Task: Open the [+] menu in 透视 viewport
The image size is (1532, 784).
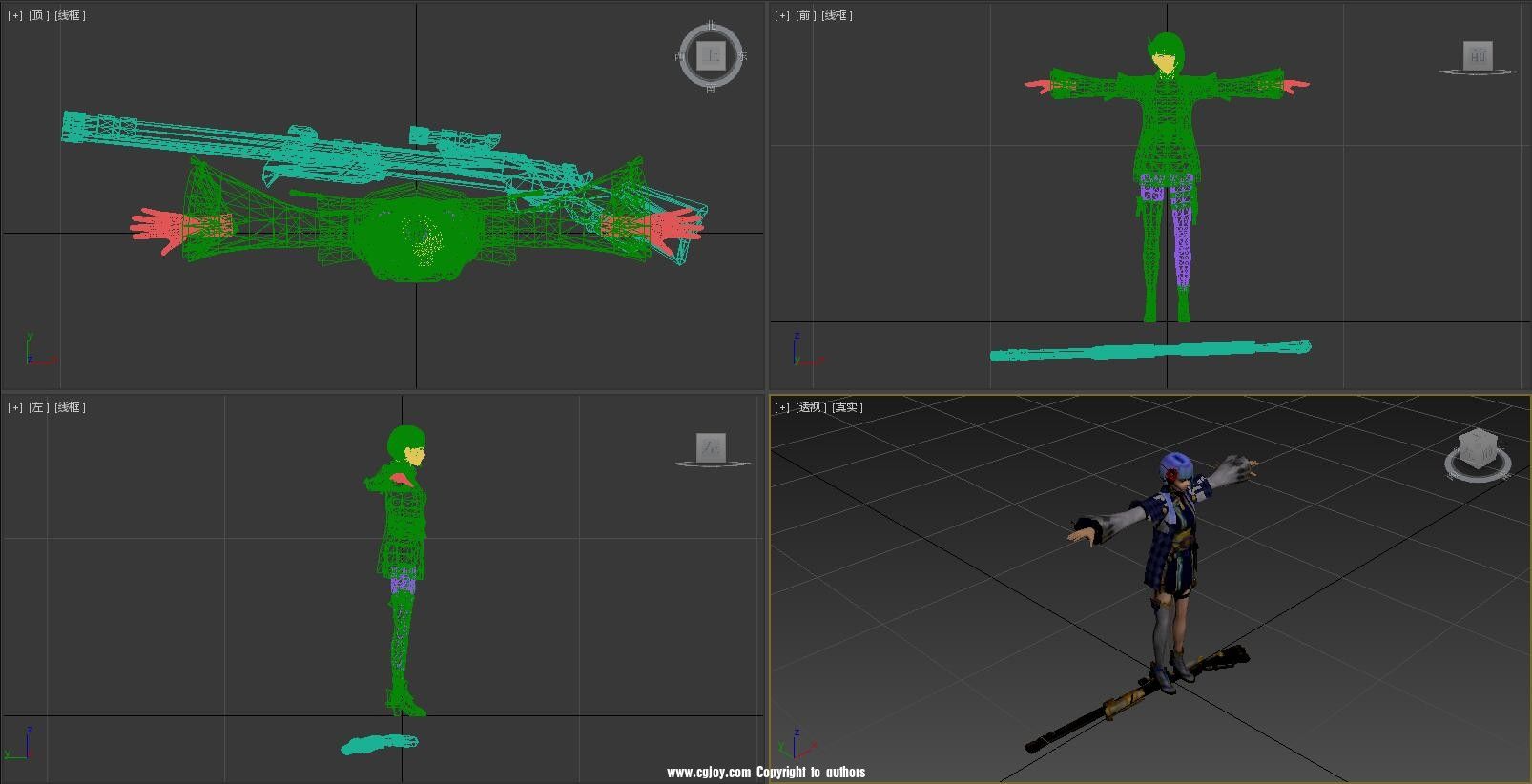Action: click(x=782, y=407)
